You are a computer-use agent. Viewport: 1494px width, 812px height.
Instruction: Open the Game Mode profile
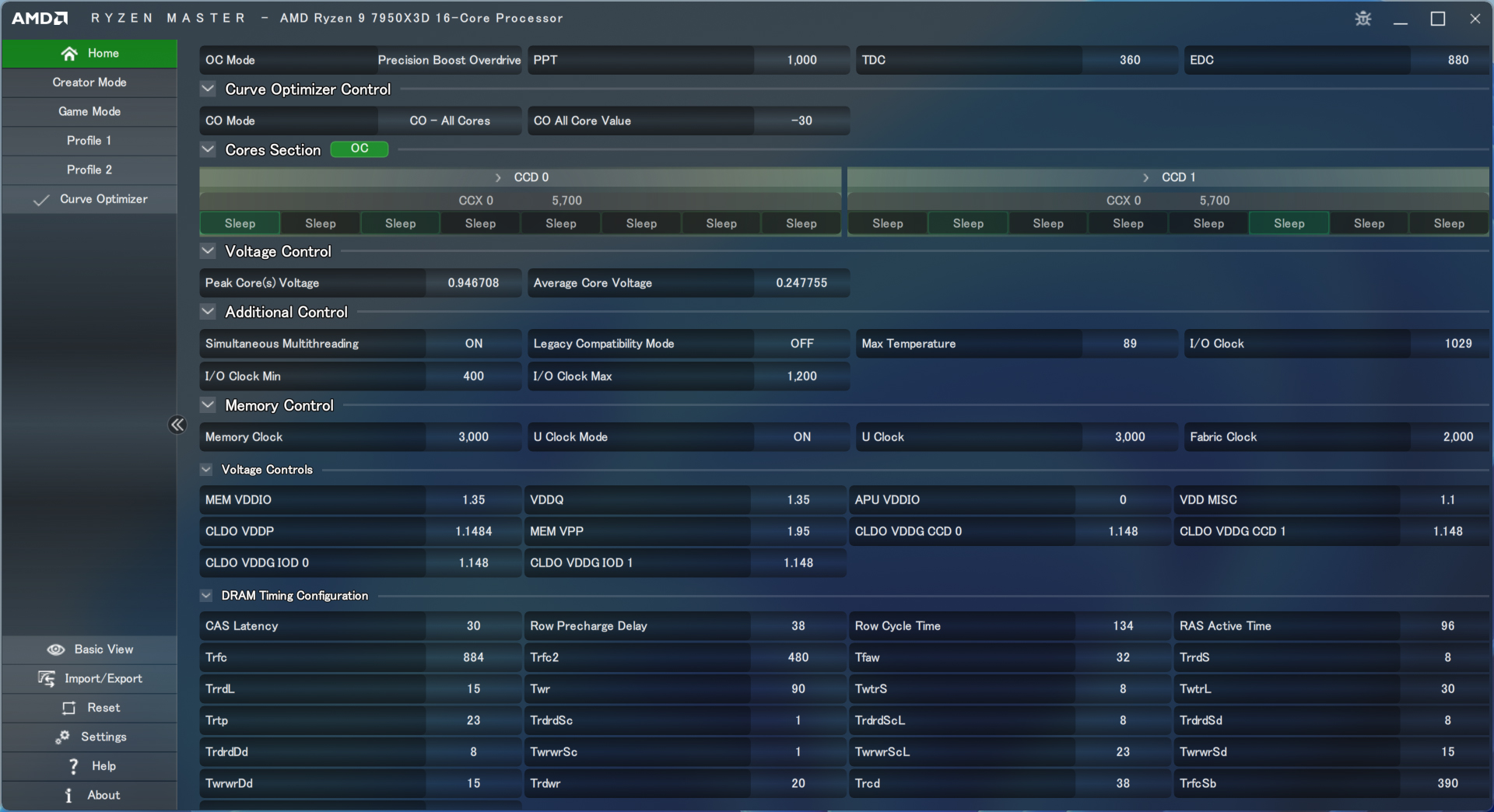point(89,111)
